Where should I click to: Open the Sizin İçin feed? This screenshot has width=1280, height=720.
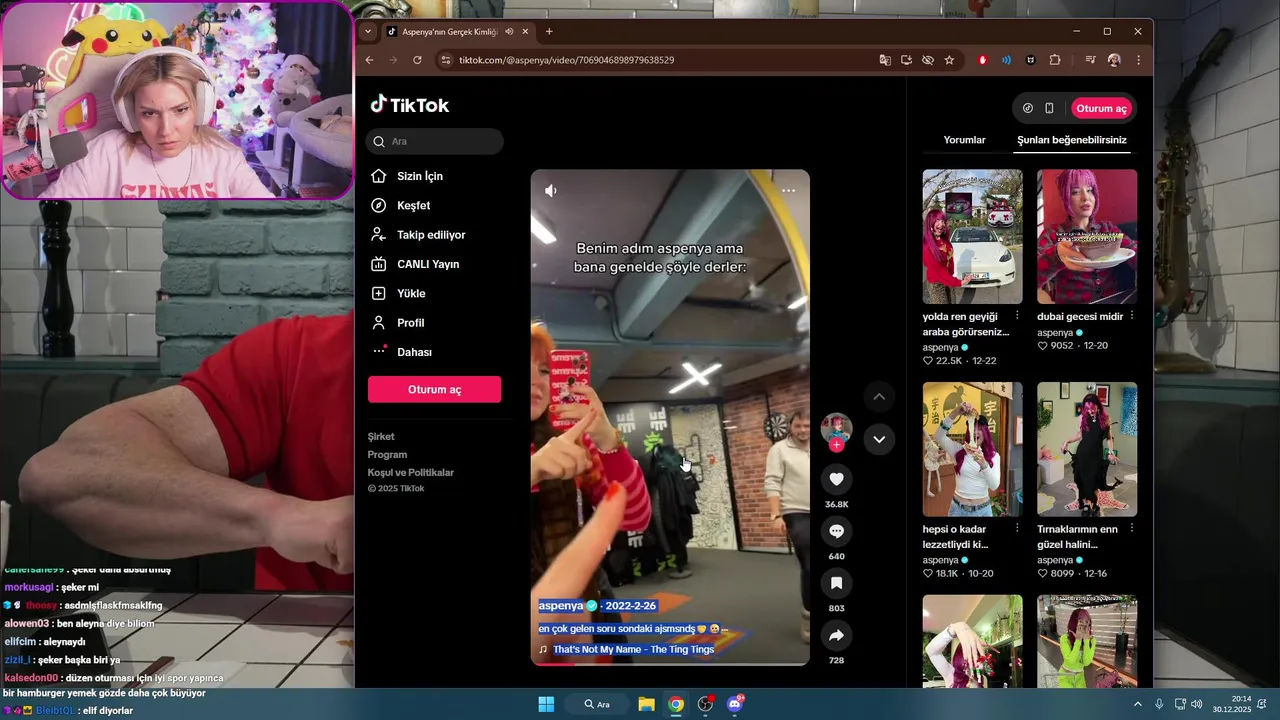406,176
